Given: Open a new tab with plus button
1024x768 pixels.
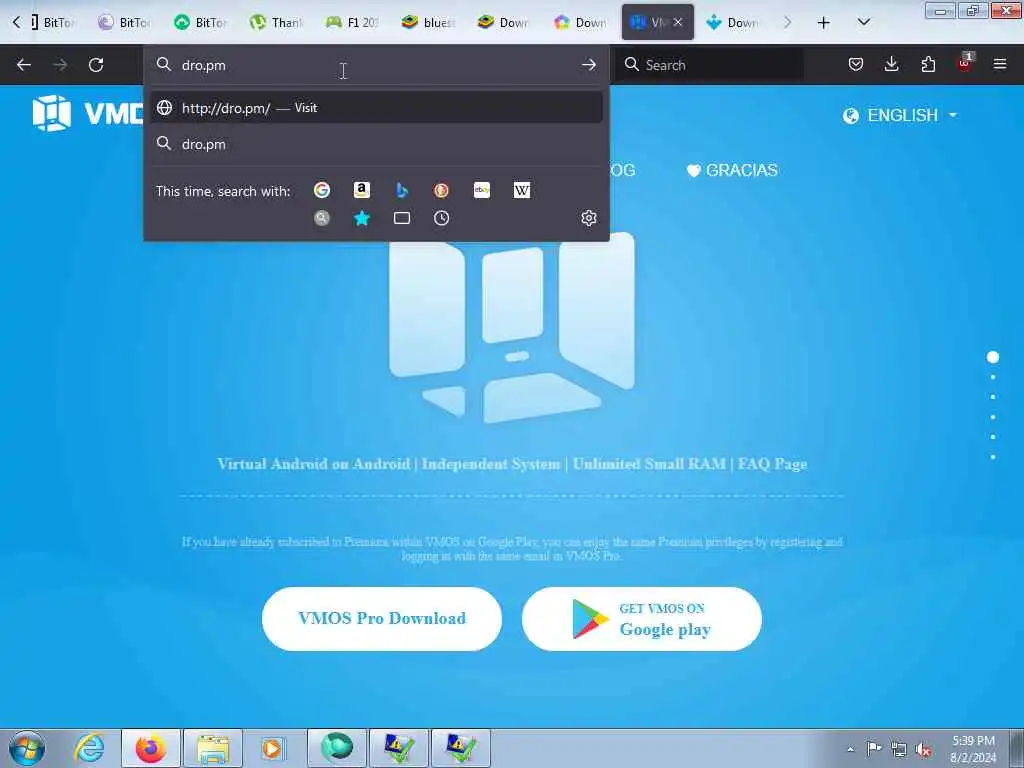Looking at the screenshot, I should (x=824, y=23).
